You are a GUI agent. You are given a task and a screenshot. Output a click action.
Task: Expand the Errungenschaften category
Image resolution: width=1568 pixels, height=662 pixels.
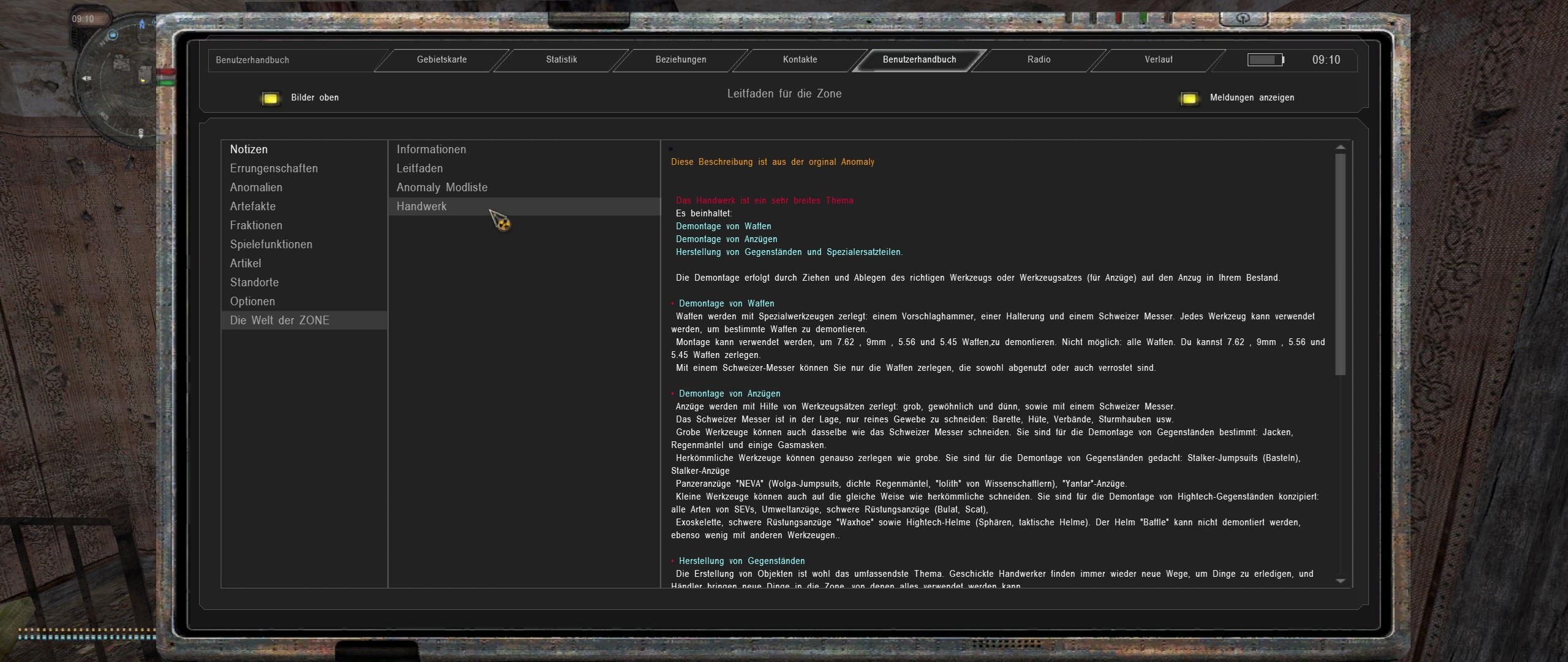274,169
